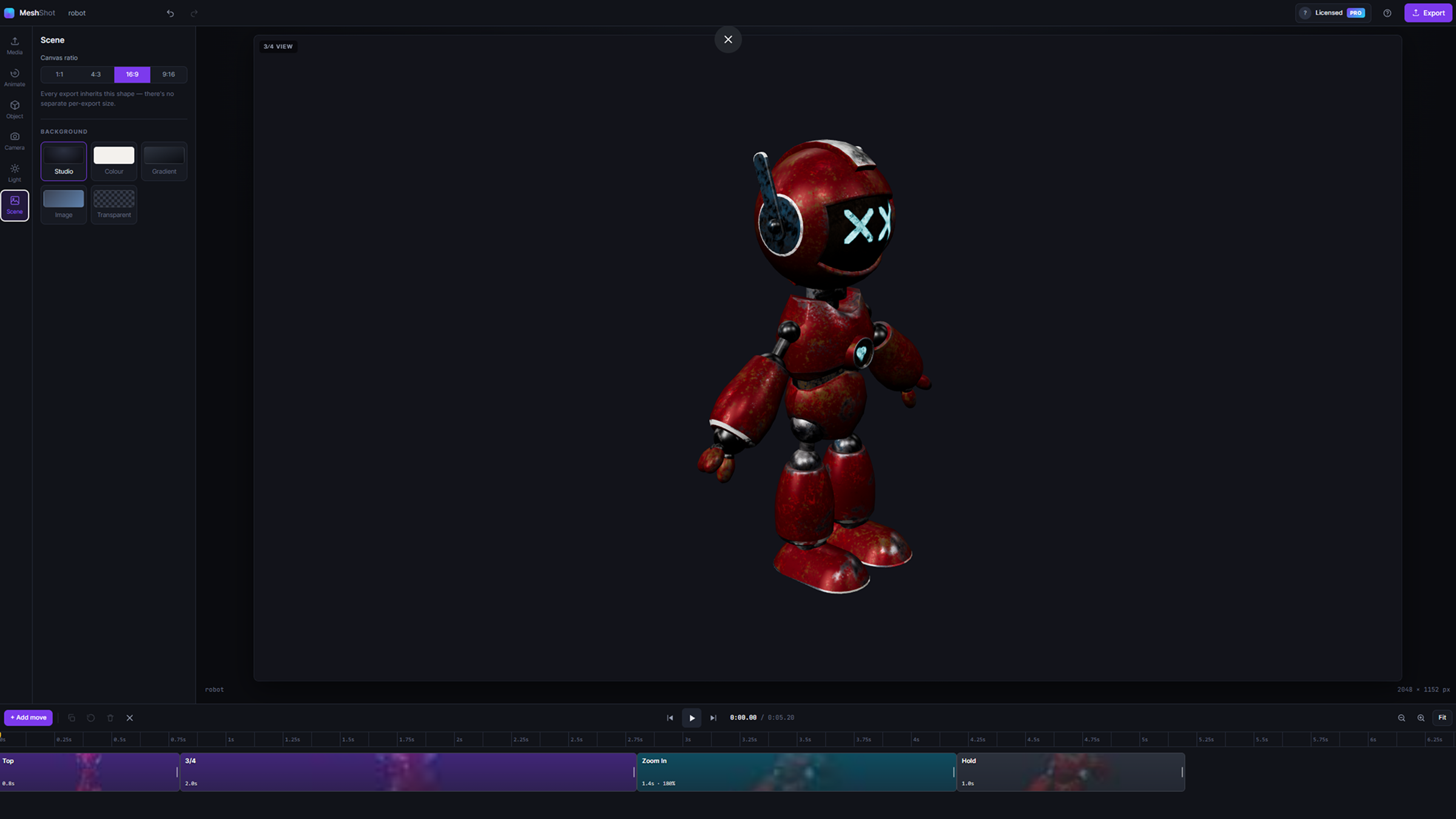This screenshot has width=1456, height=819.
Task: Undo the last action
Action: point(170,13)
